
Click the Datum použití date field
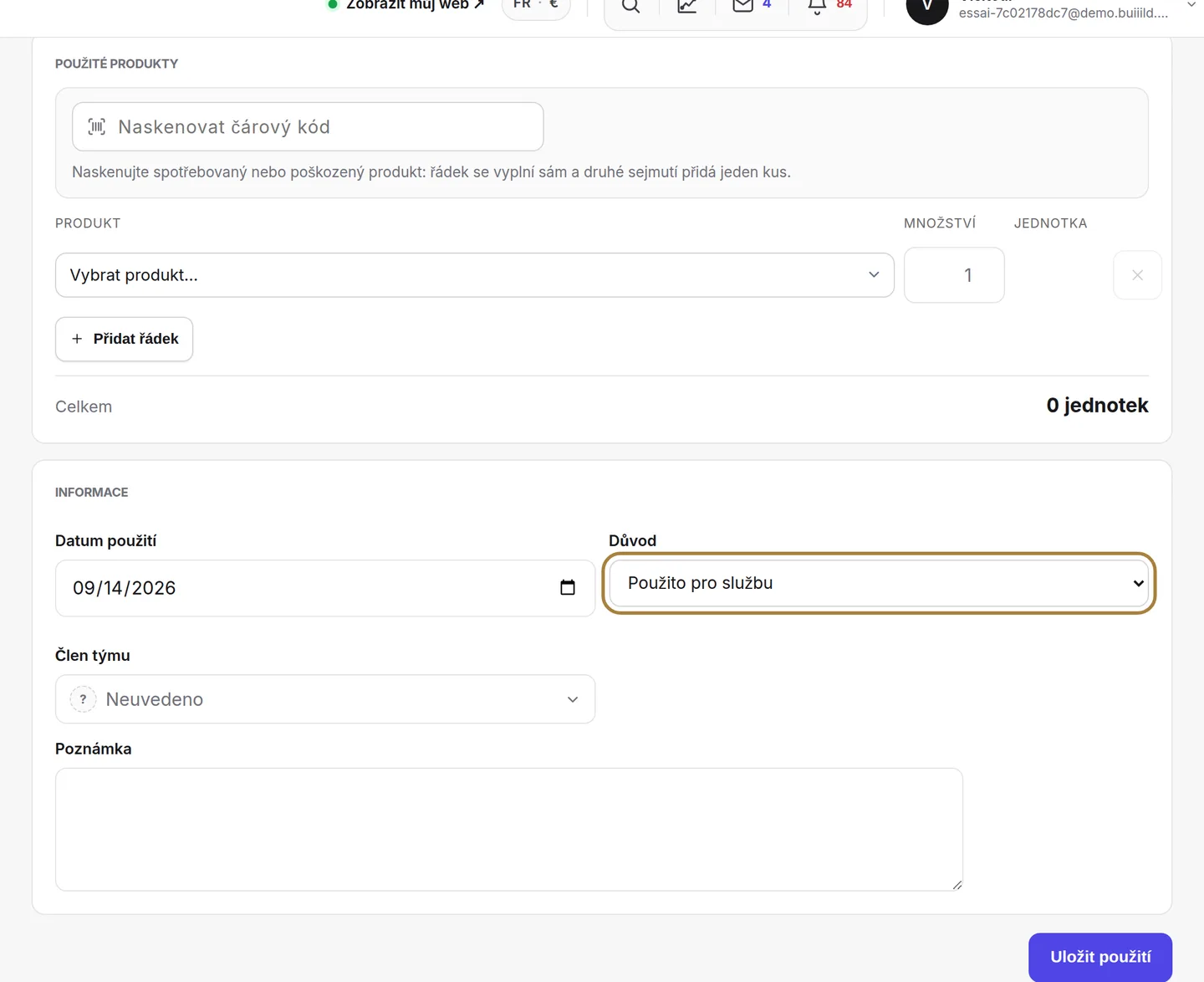[x=324, y=588]
